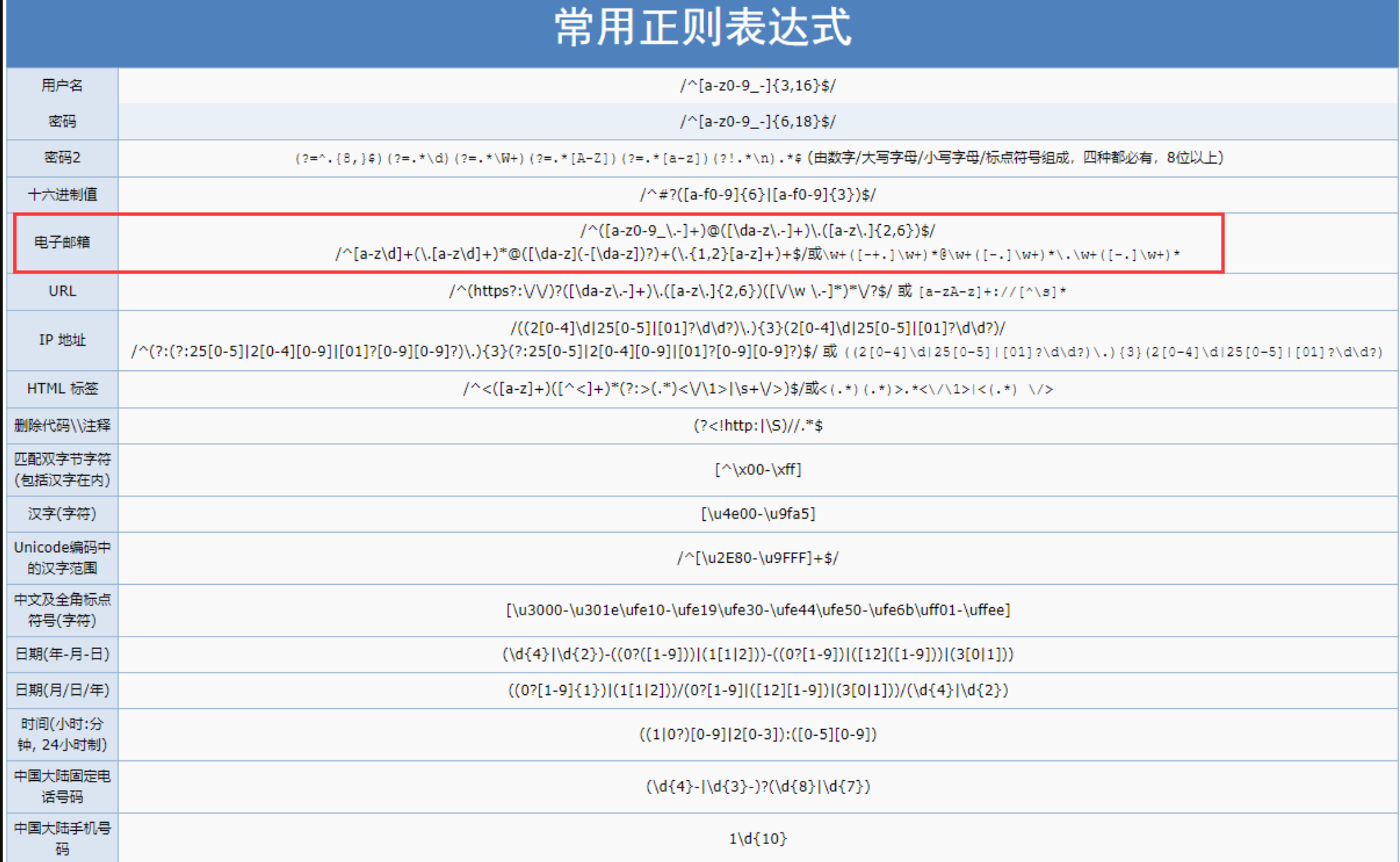Select the "Unicode编码中的汉字范围" label
The image size is (1400, 862).
coord(62,557)
